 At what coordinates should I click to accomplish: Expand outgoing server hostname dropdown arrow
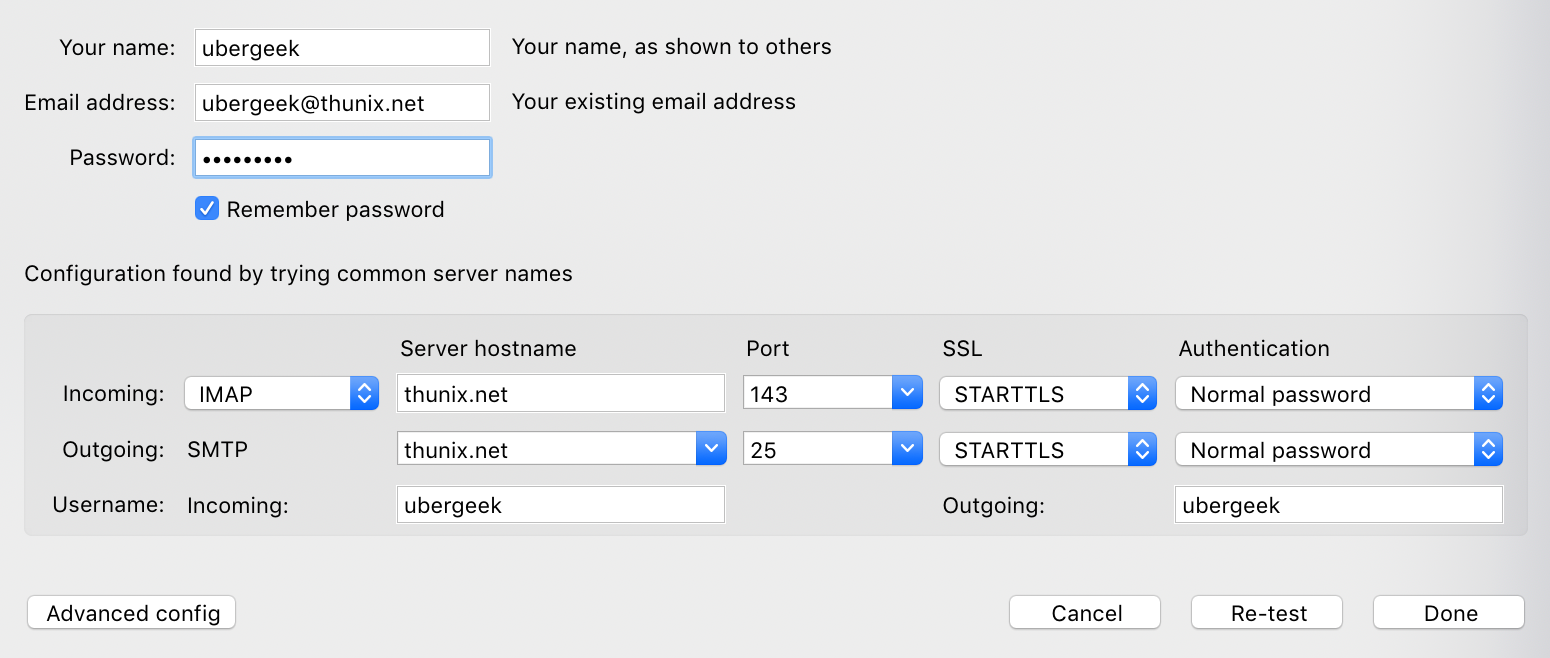[x=710, y=450]
